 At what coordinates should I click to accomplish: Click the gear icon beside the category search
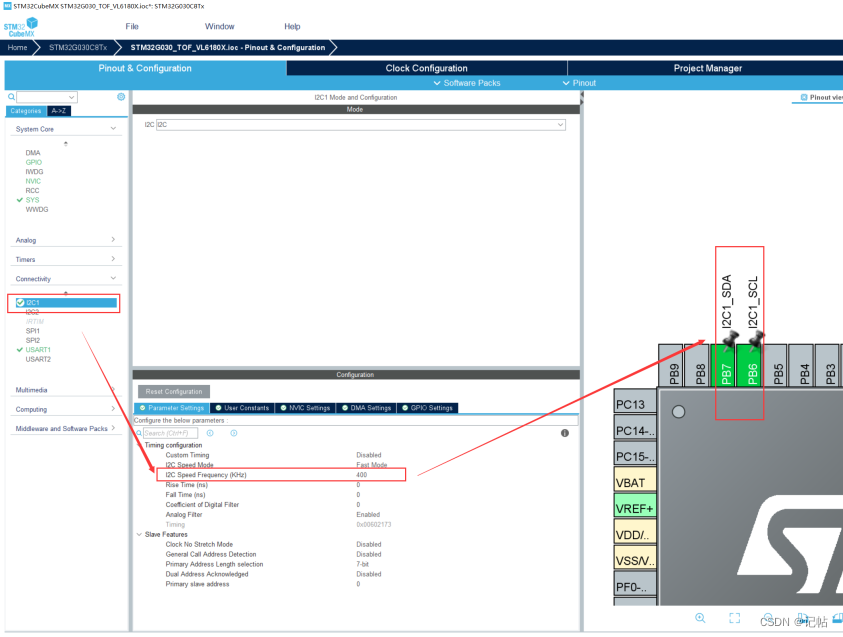pyautogui.click(x=121, y=97)
